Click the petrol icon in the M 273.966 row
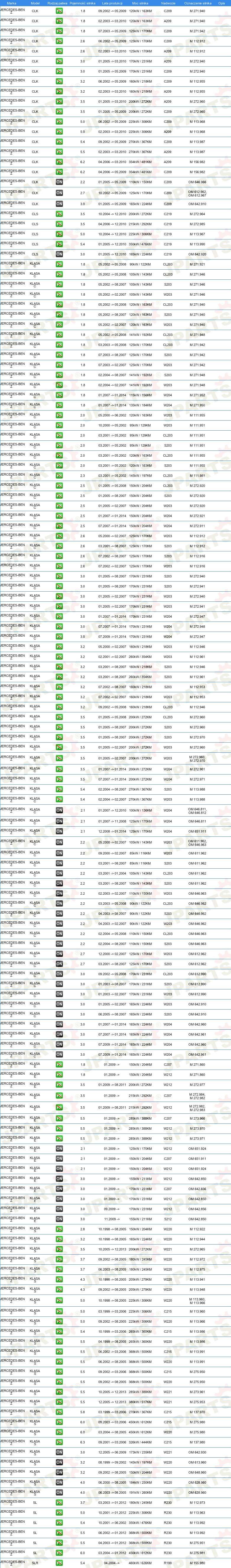231x1568 pixels. click(59, 1119)
